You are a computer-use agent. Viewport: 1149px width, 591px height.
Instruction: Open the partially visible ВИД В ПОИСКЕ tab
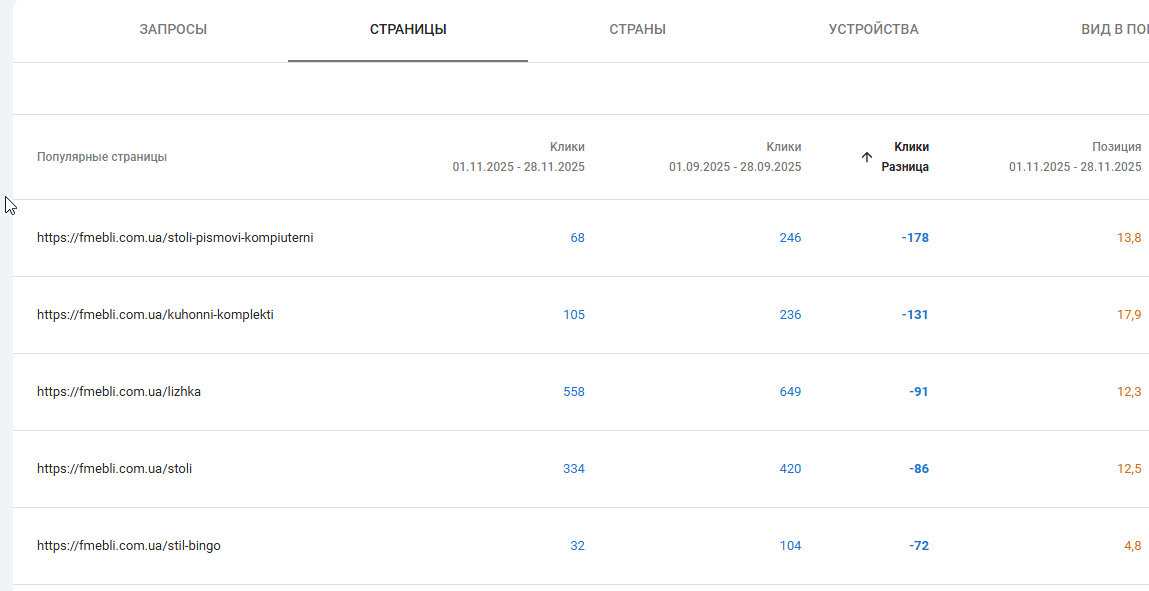1113,29
